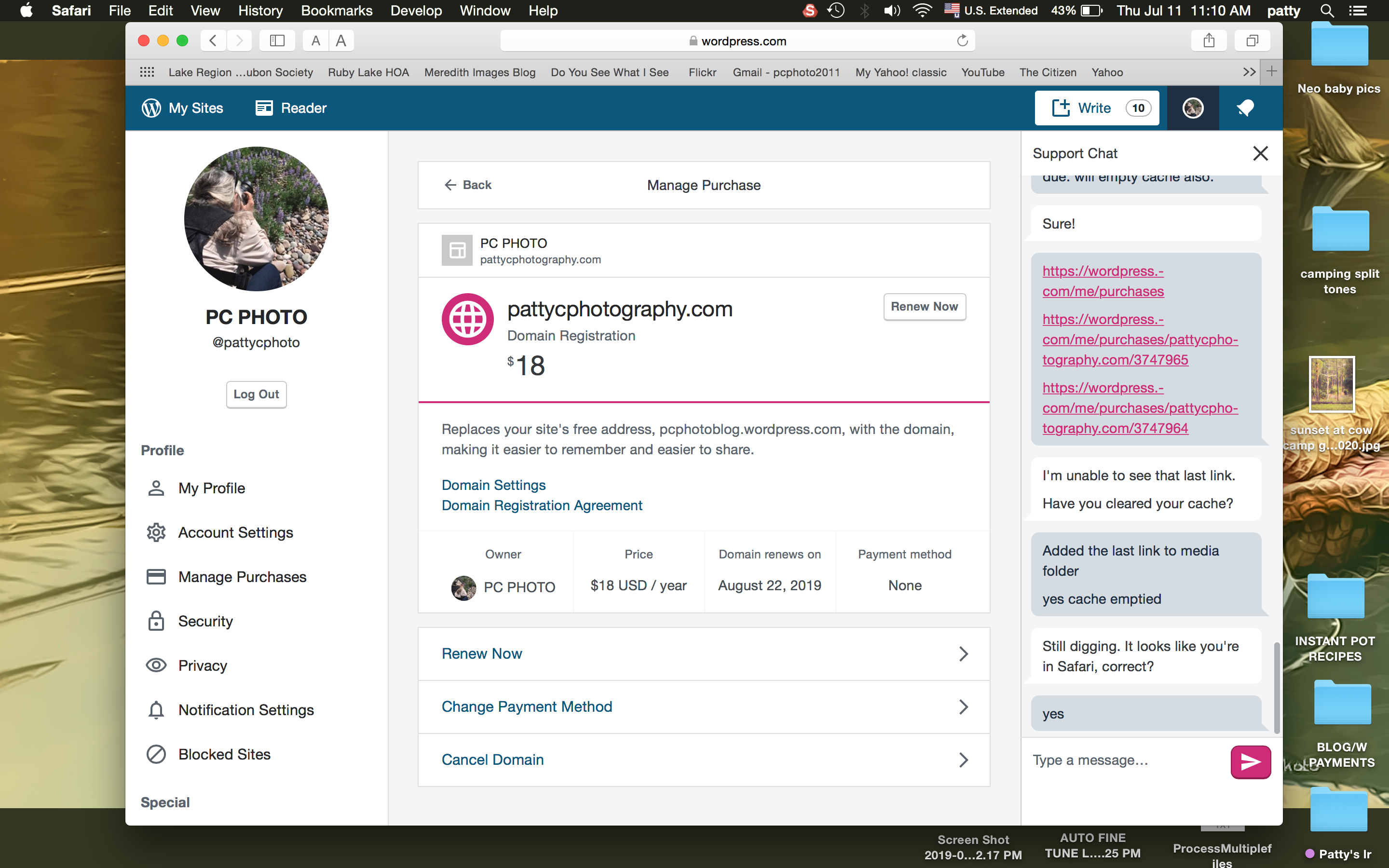This screenshot has height=868, width=1389.
Task: Click the Type a message field
Action: [x=1125, y=760]
